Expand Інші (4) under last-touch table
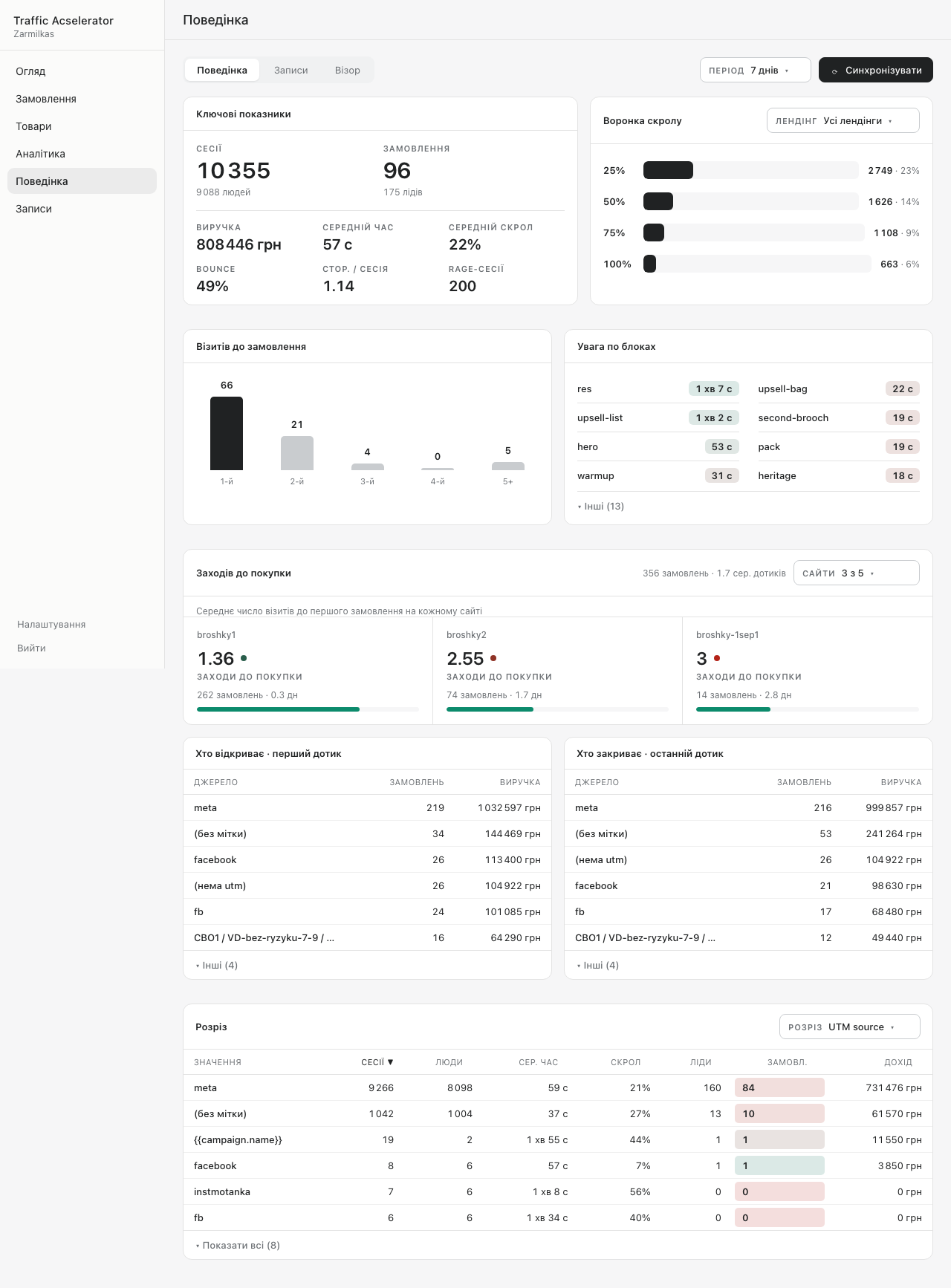The height and width of the screenshot is (1288, 951). pos(597,965)
